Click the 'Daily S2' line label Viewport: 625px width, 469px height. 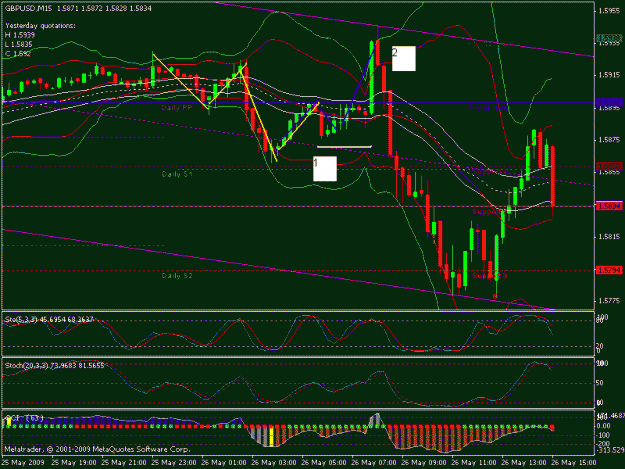pyautogui.click(x=177, y=275)
